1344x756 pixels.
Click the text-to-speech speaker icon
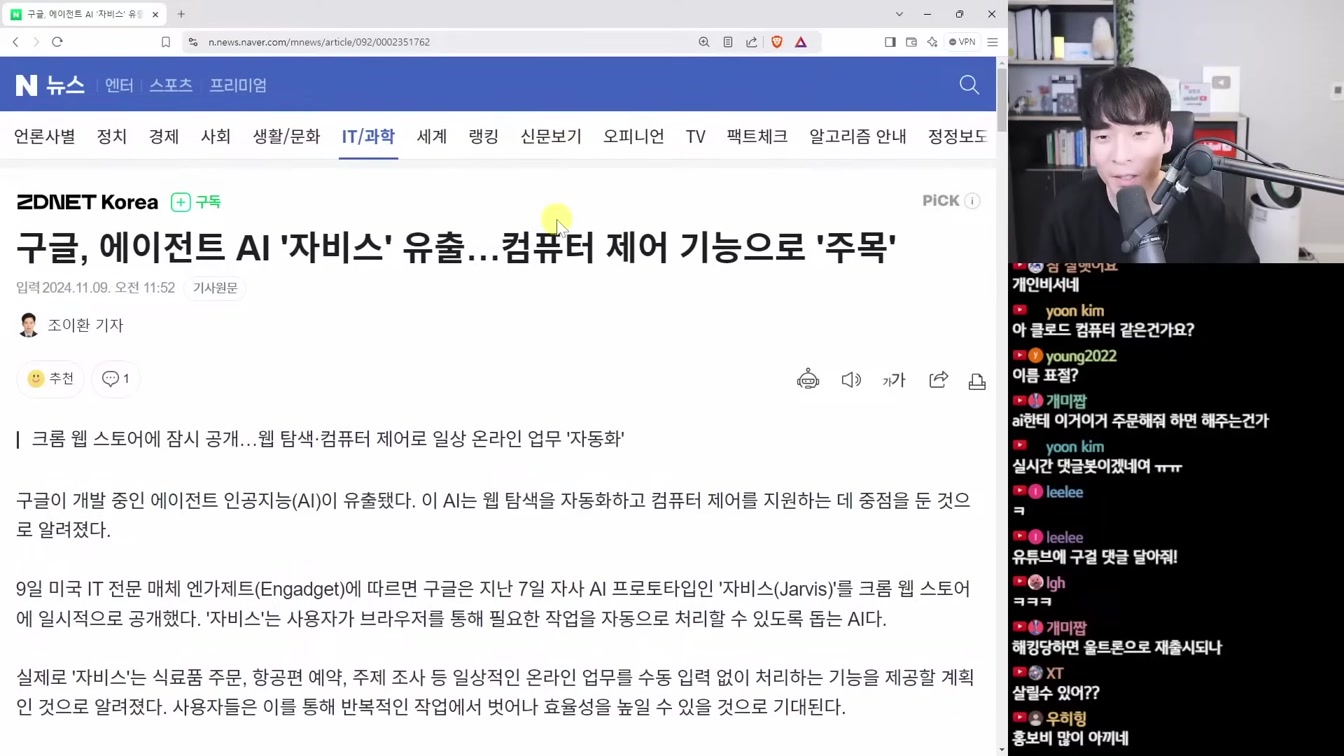[851, 380]
